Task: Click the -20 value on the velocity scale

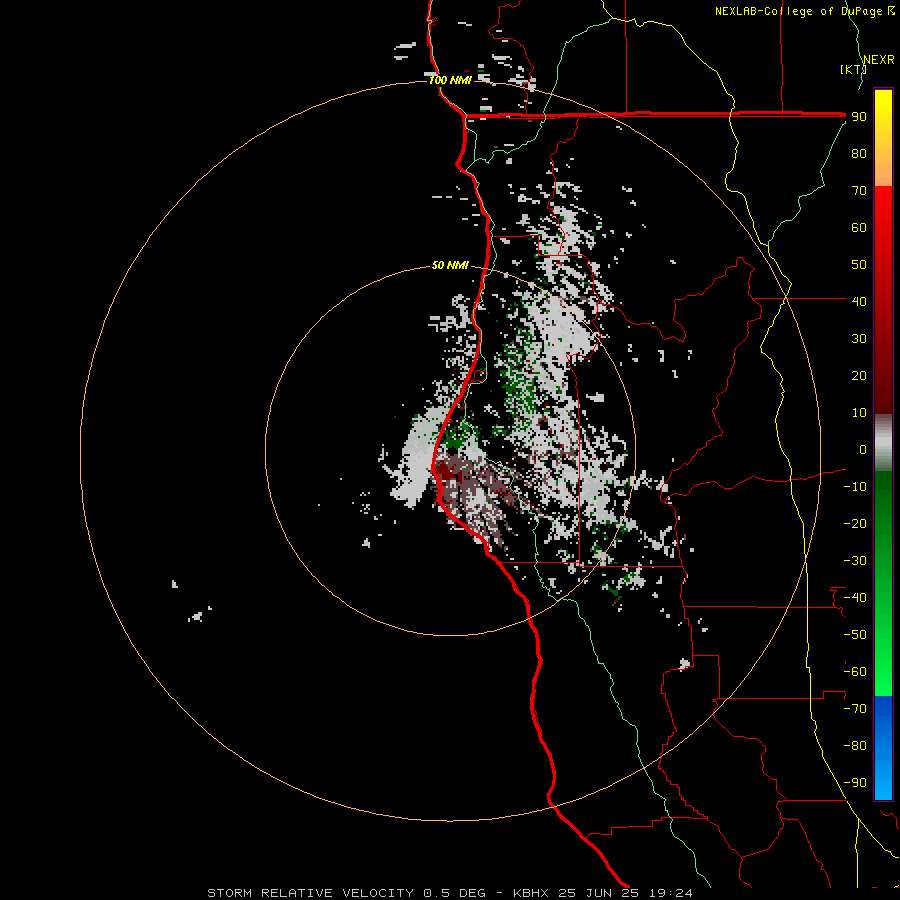Action: (855, 523)
